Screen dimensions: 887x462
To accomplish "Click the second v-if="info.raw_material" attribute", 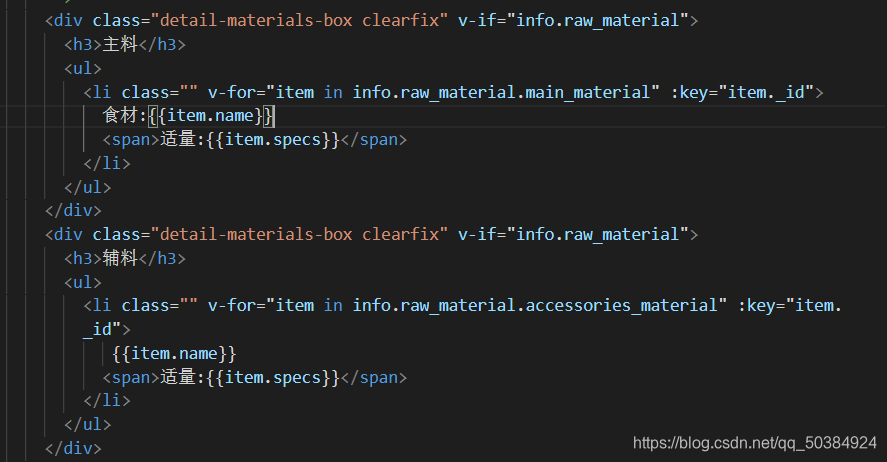I will 574,234.
